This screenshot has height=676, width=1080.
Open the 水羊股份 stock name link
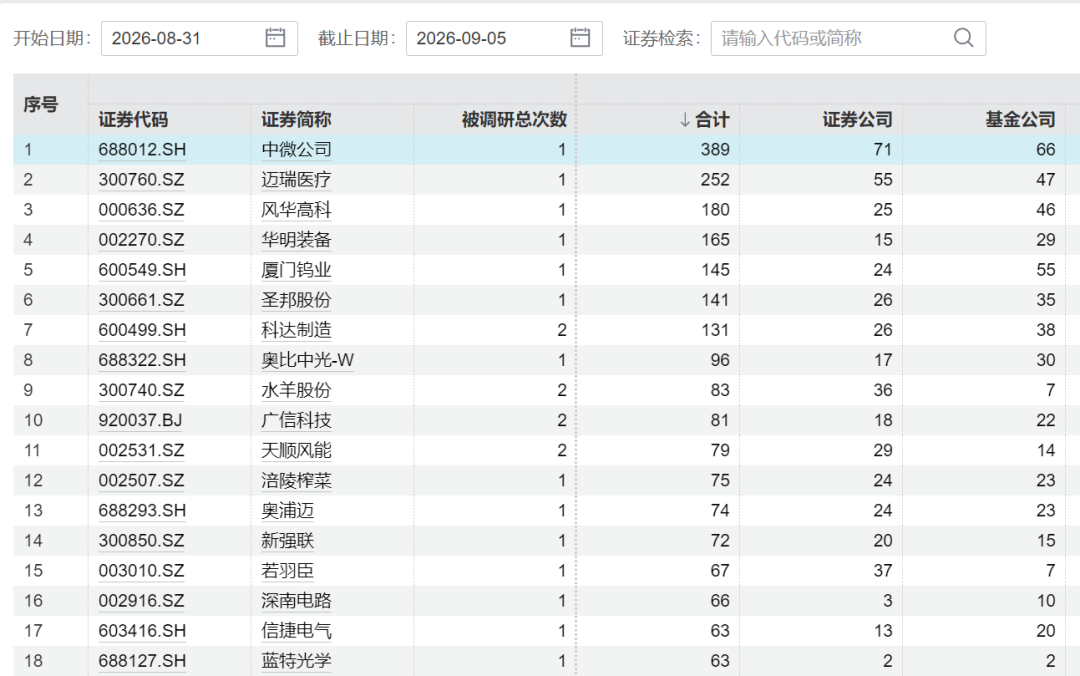(x=296, y=391)
